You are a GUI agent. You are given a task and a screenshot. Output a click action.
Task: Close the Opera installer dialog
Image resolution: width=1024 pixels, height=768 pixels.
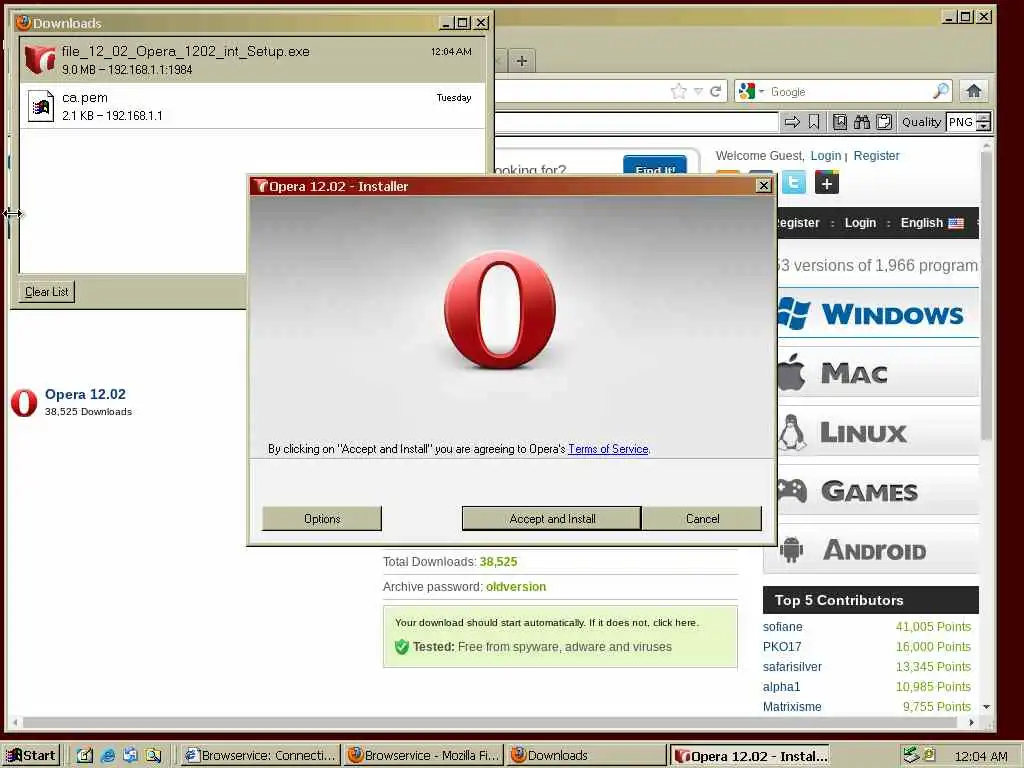(763, 186)
